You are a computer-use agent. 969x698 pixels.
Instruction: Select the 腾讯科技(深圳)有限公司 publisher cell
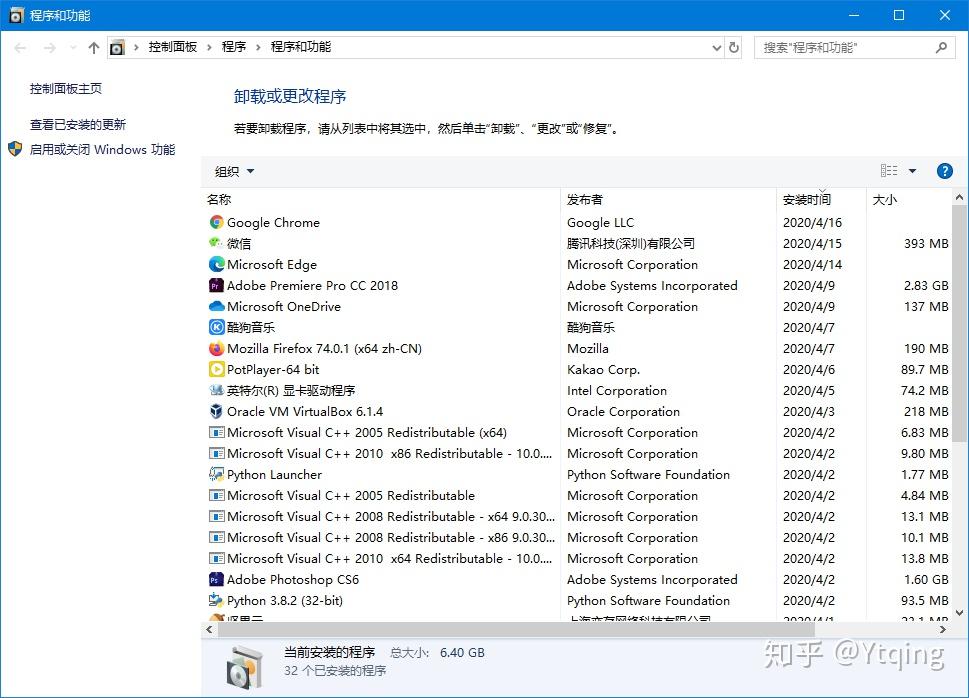pos(630,244)
